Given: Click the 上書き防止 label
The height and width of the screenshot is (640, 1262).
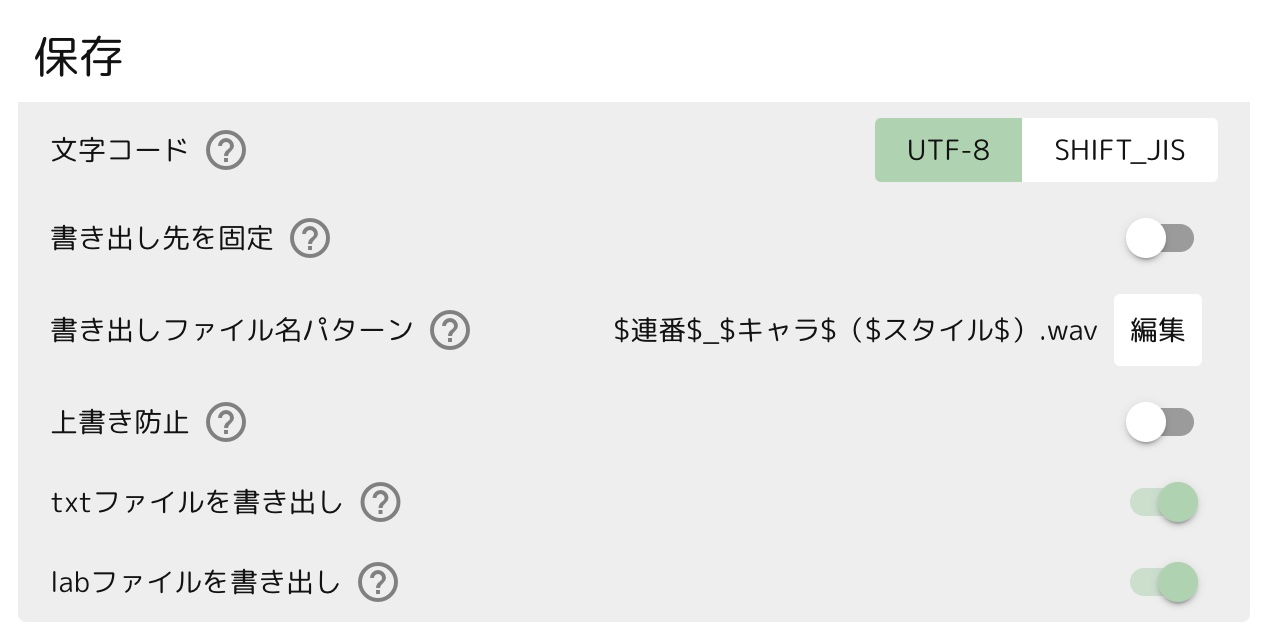Looking at the screenshot, I should coord(120,422).
